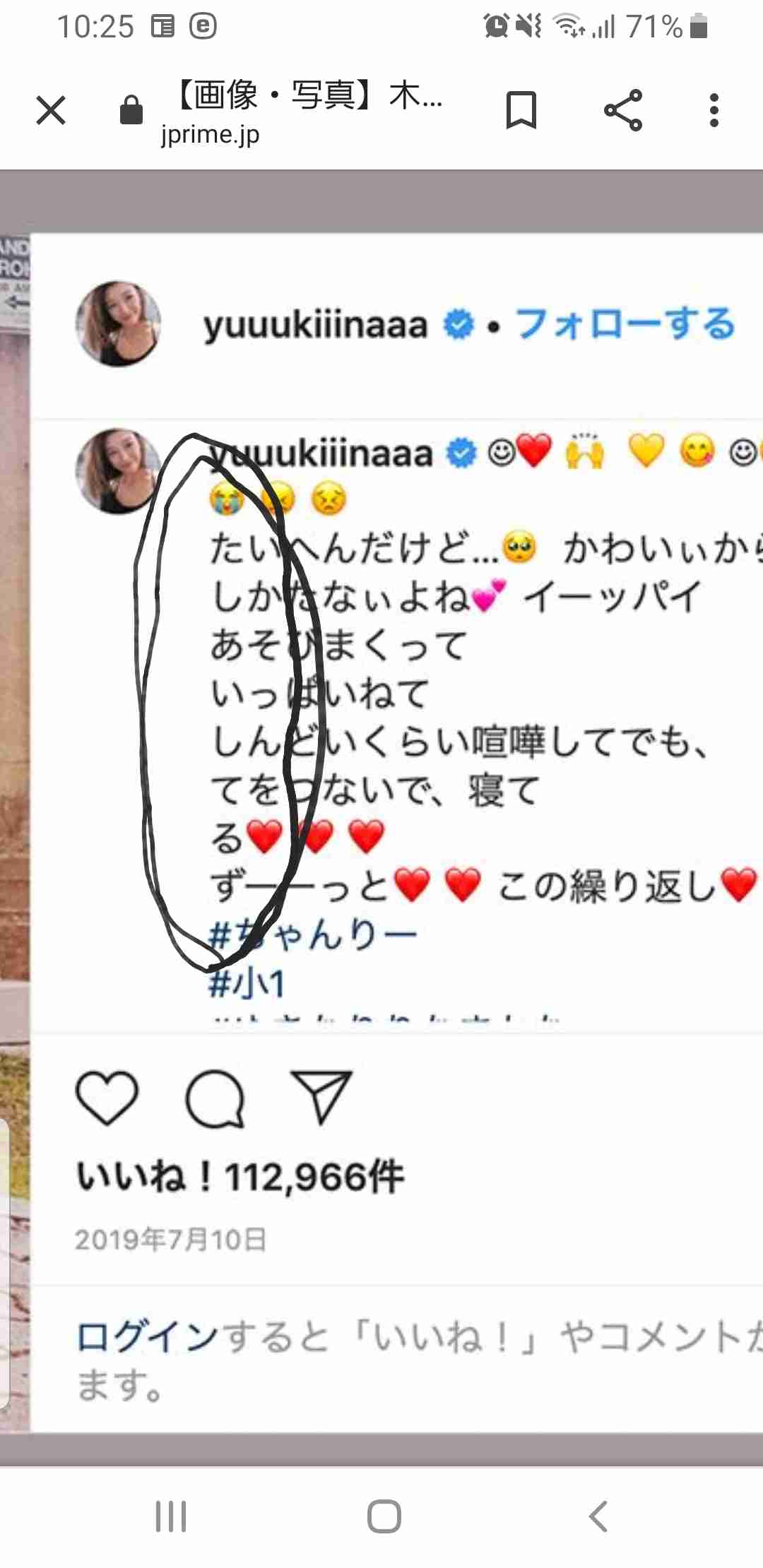The width and height of the screenshot is (763, 1568).
Task: Bookmark this jprime.jp page
Action: click(521, 110)
